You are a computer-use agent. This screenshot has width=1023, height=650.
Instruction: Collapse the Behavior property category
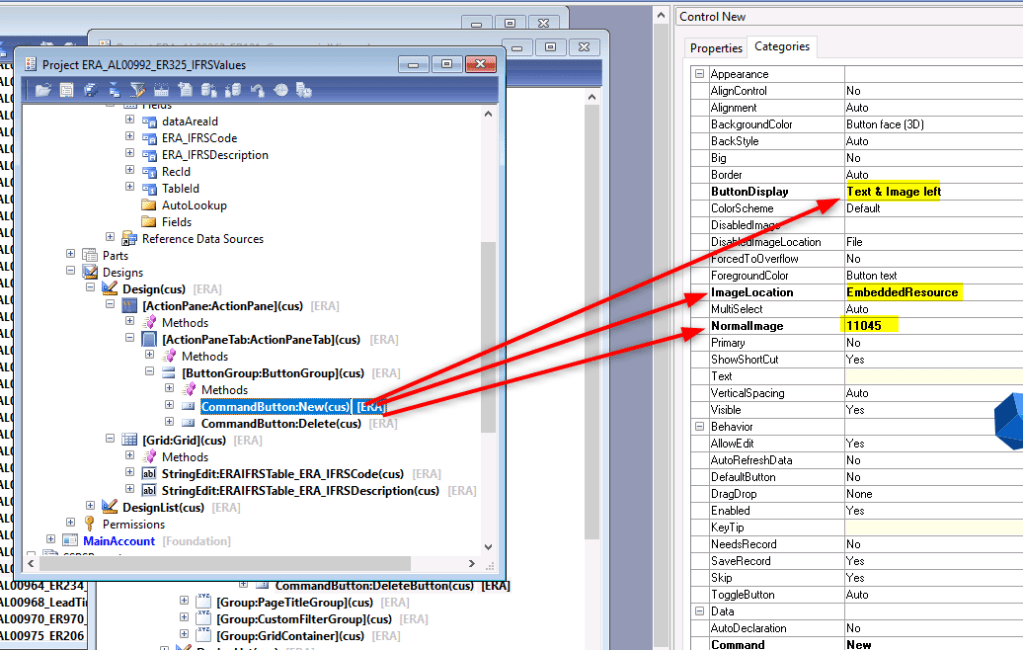(x=699, y=427)
